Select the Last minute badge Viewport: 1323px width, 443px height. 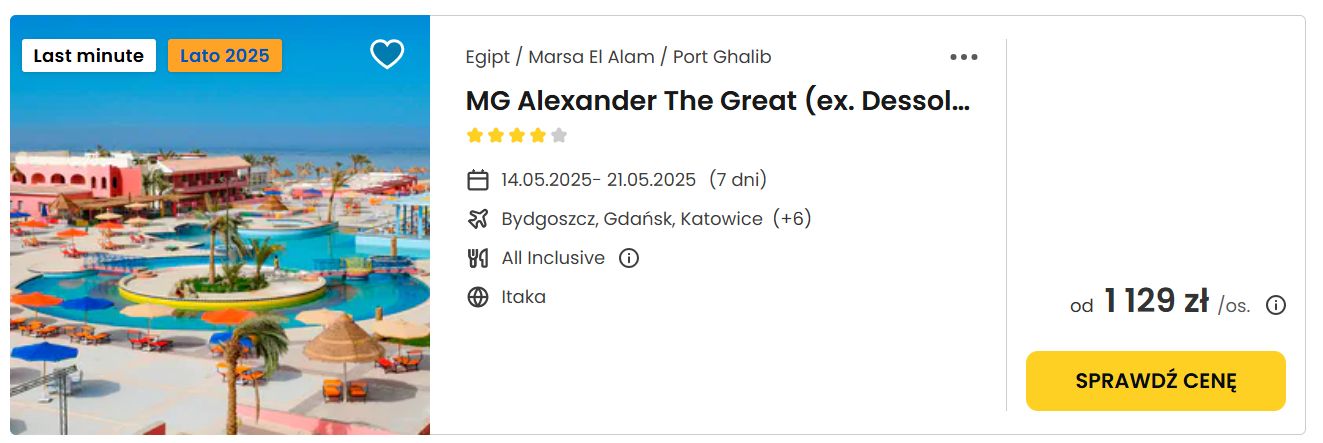click(x=89, y=56)
